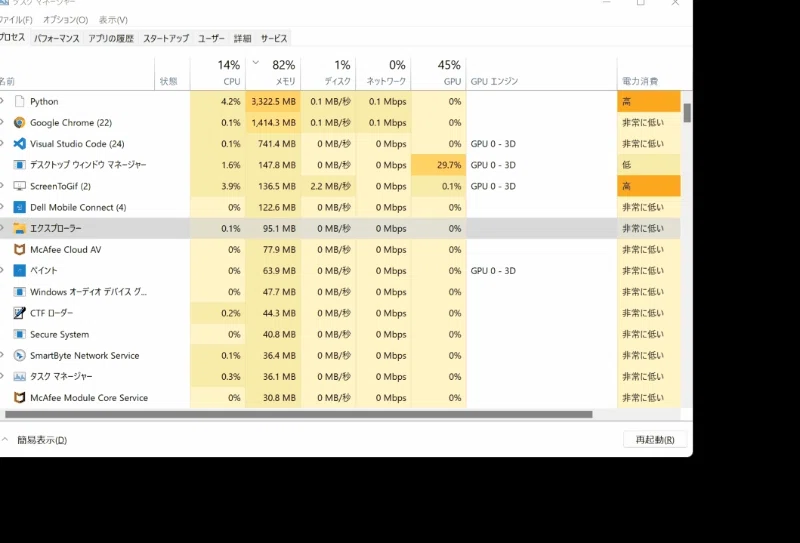Click the Windows オーディオ デバイス icon

click(x=19, y=292)
